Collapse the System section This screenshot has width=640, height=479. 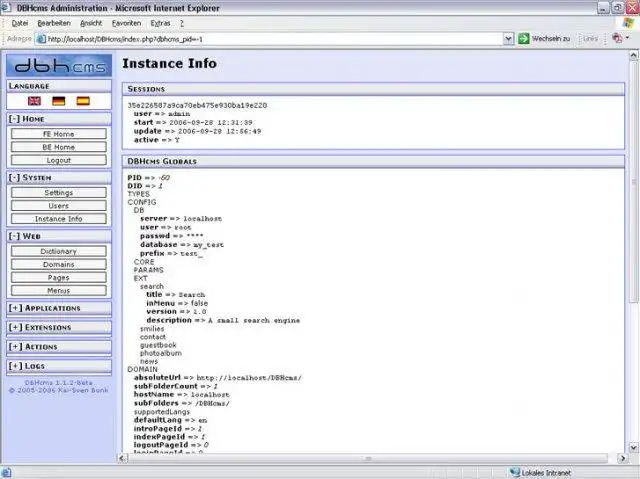14,177
